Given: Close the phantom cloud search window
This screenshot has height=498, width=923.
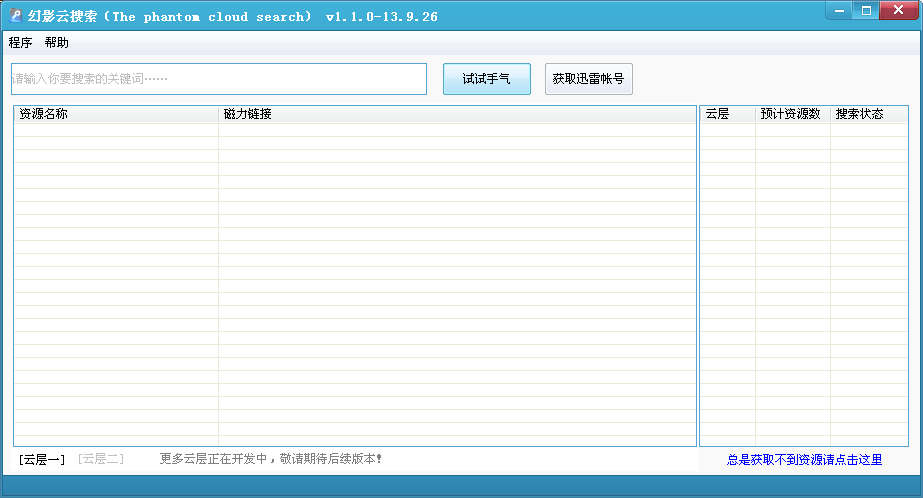Looking at the screenshot, I should pyautogui.click(x=898, y=10).
